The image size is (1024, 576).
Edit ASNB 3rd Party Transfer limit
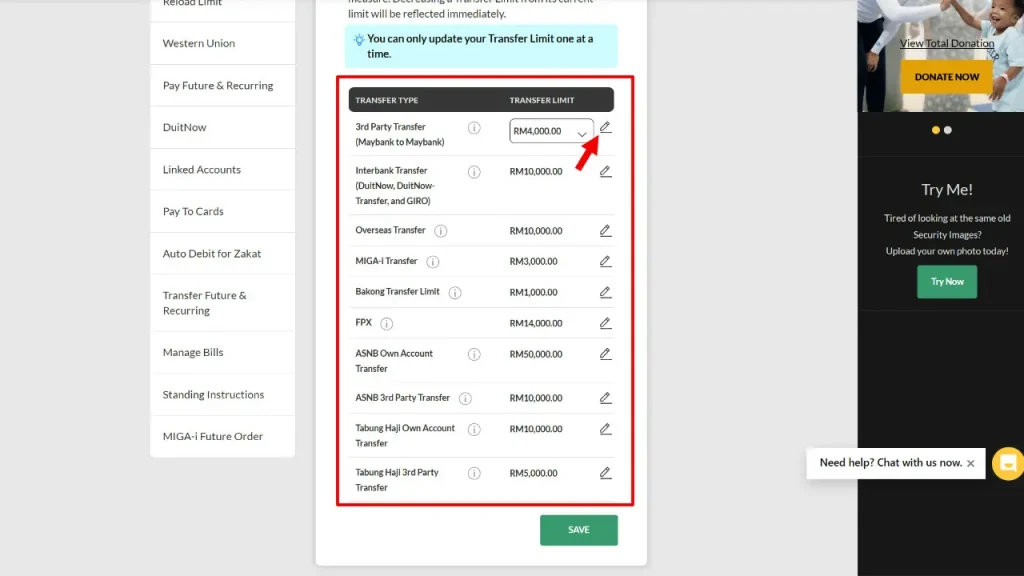click(x=605, y=398)
